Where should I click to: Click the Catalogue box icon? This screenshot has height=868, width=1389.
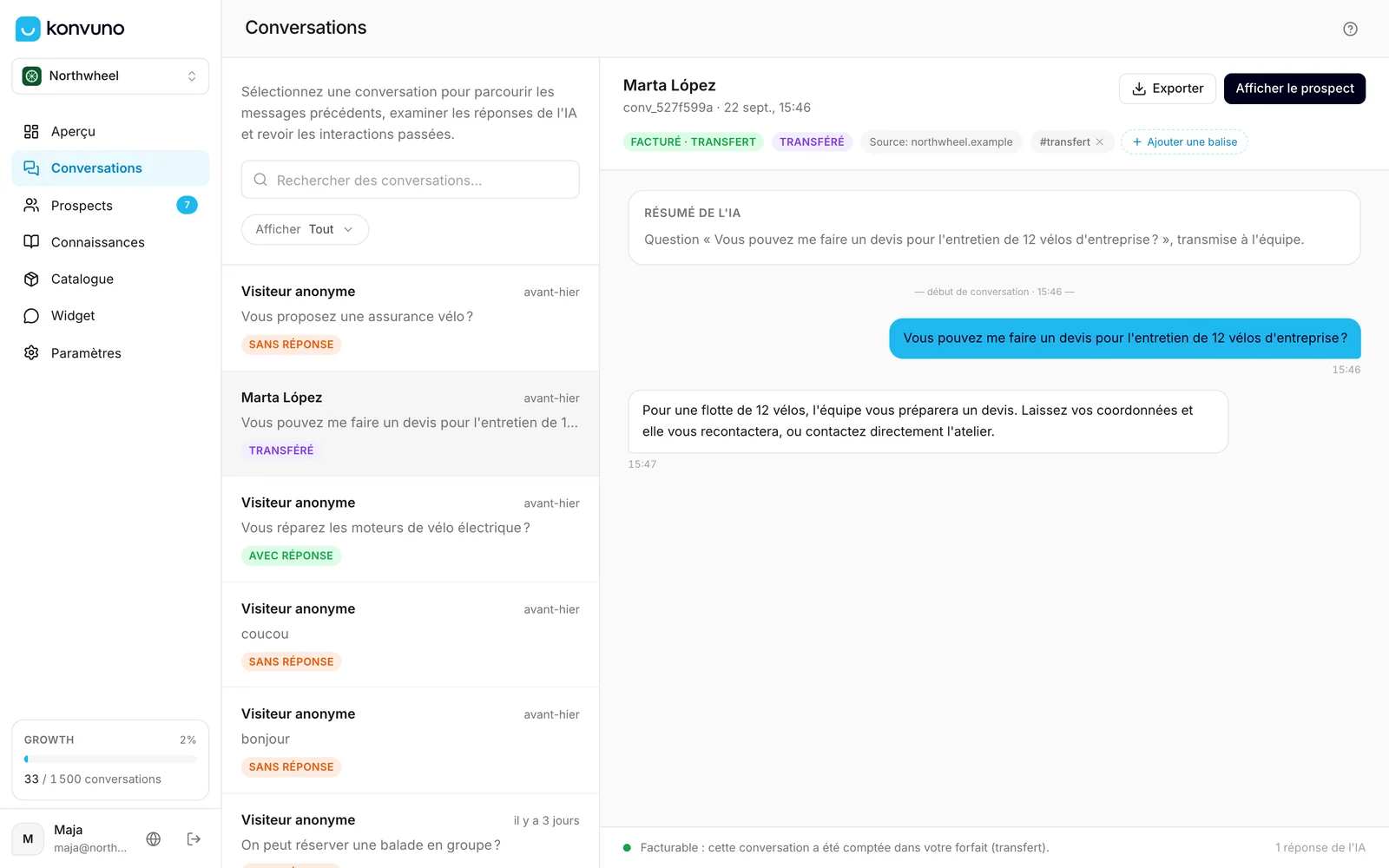31,279
